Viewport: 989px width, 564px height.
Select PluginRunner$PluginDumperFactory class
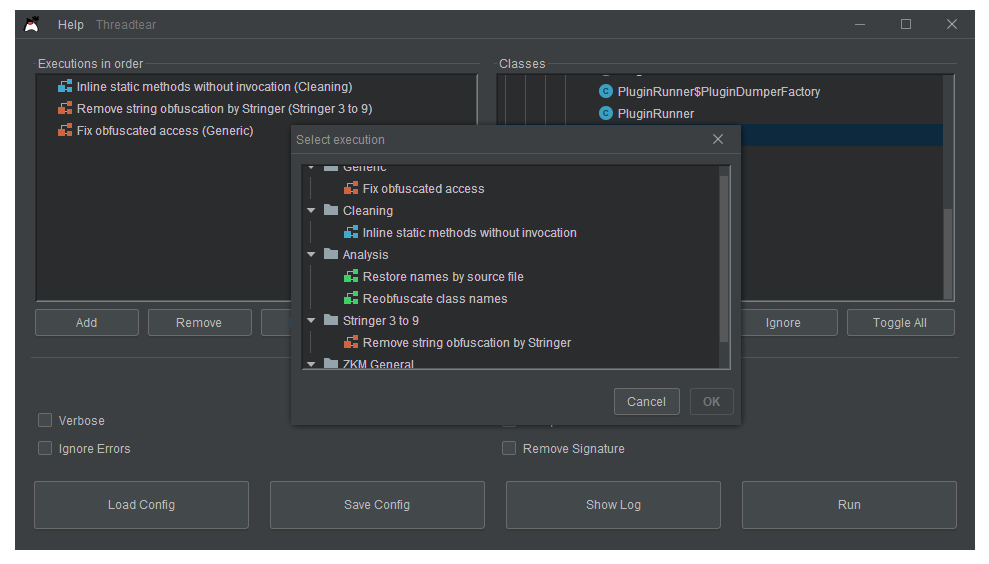pyautogui.click(x=719, y=91)
